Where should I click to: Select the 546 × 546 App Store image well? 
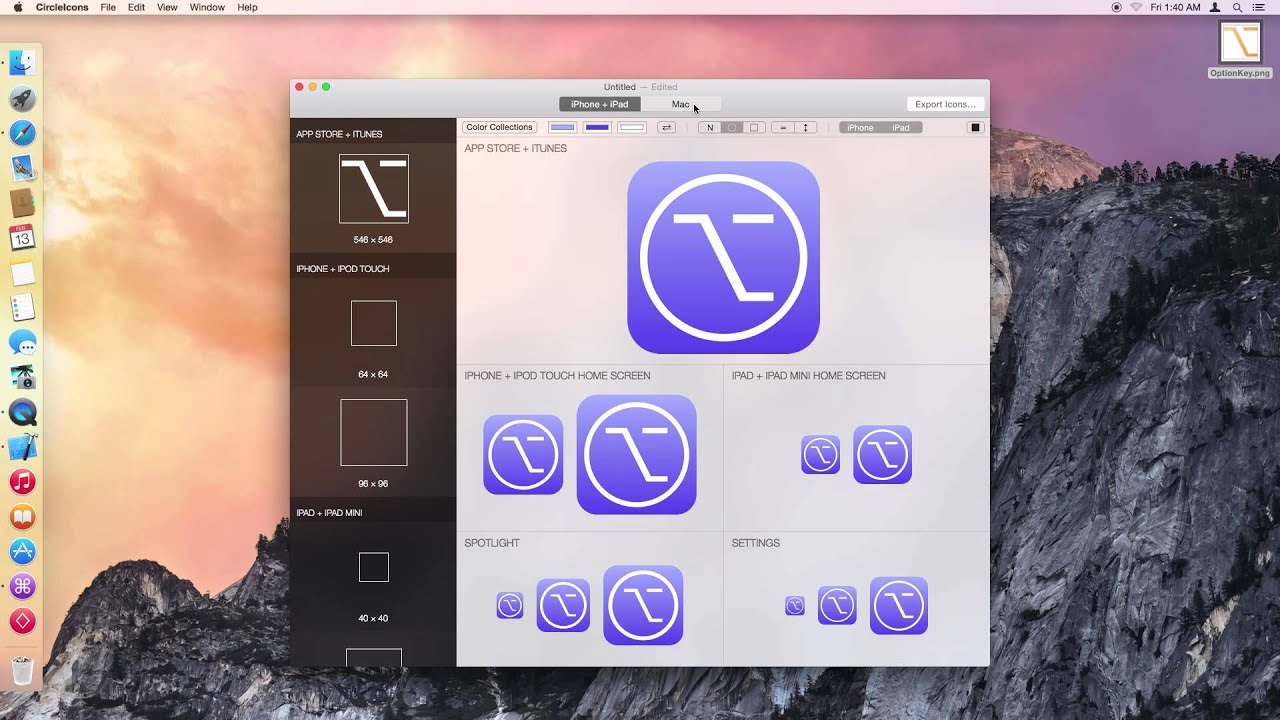point(374,189)
